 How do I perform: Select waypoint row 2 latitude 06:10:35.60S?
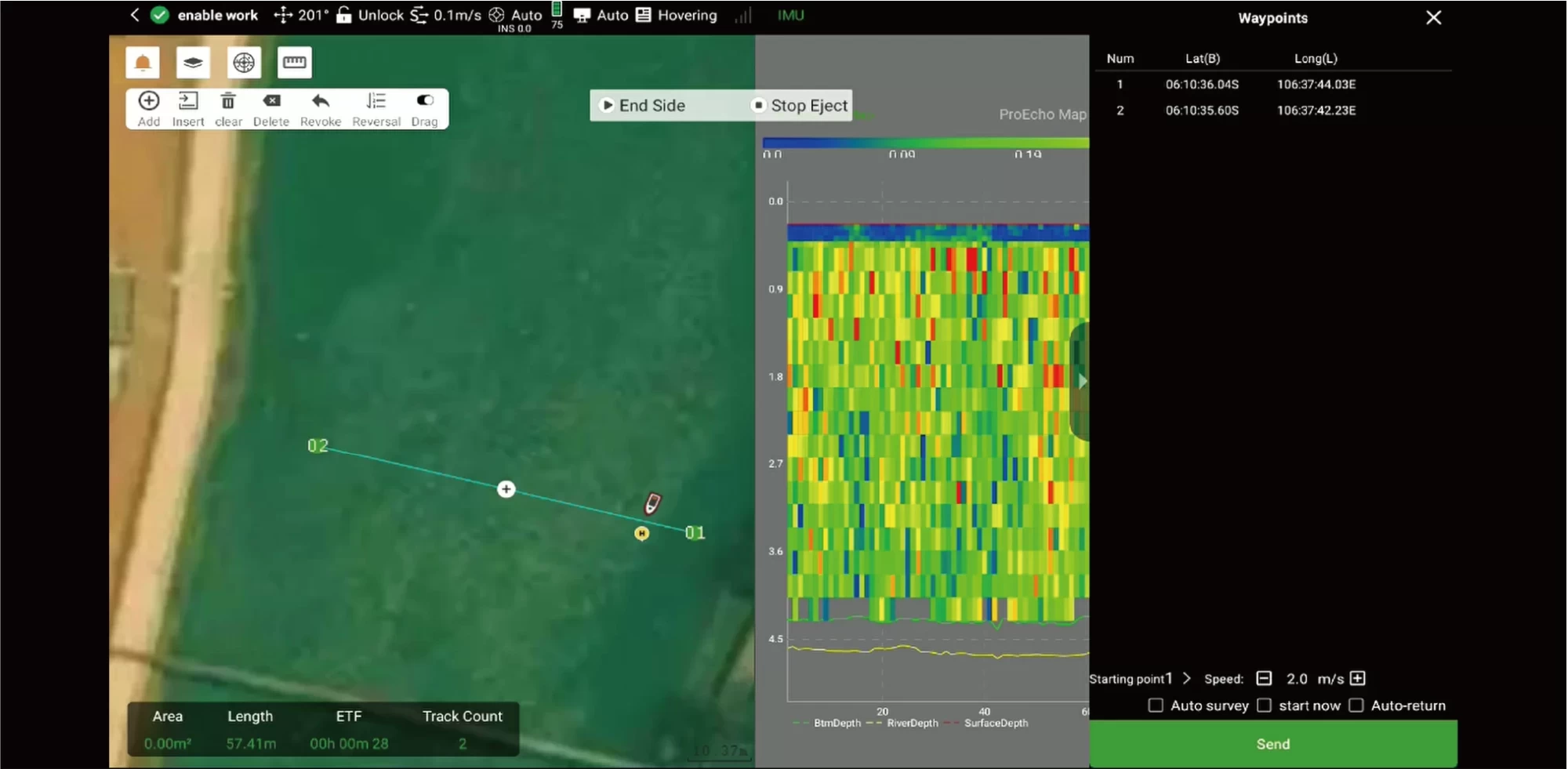1202,111
